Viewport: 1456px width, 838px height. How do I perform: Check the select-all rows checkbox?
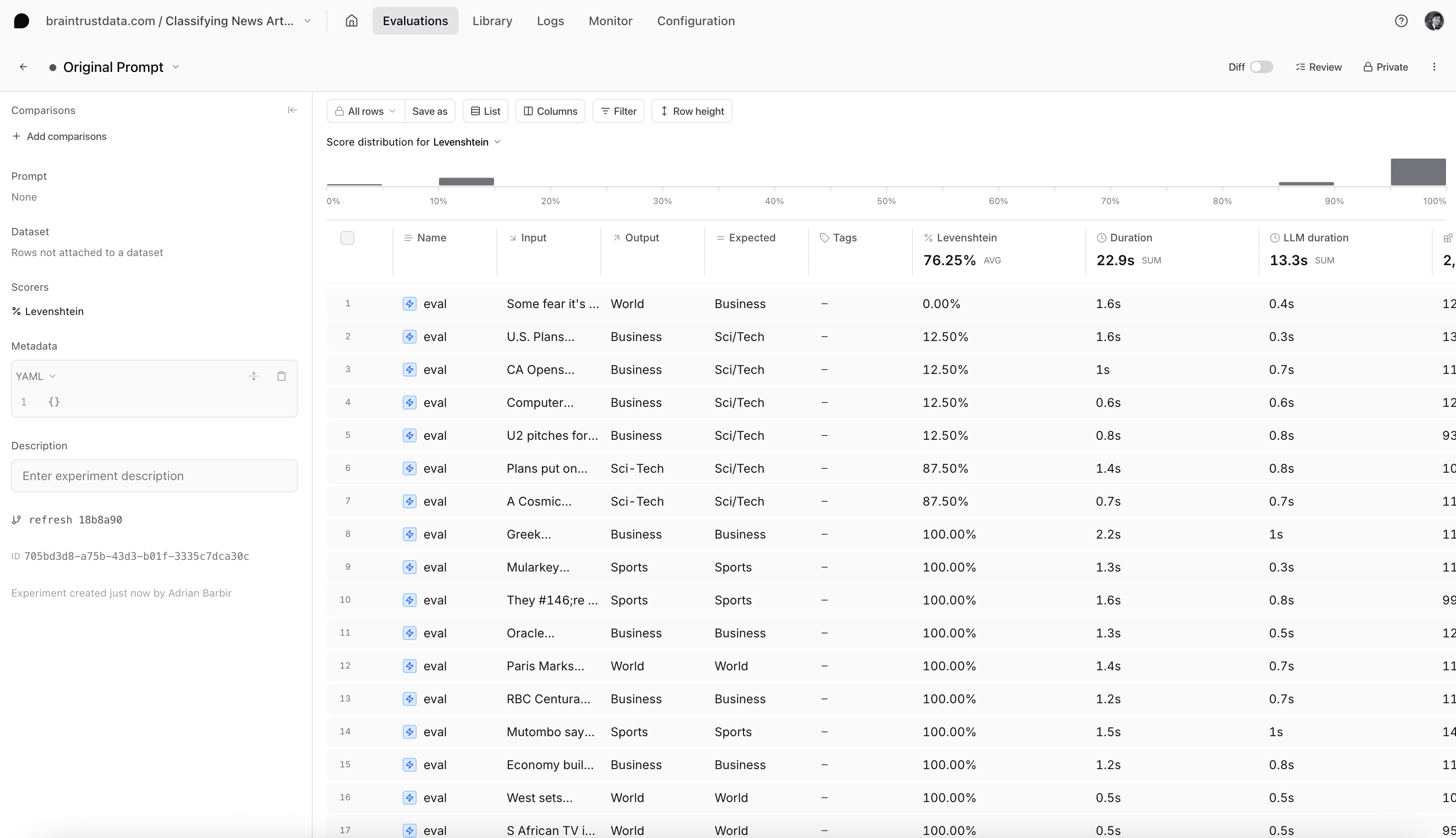(347, 238)
